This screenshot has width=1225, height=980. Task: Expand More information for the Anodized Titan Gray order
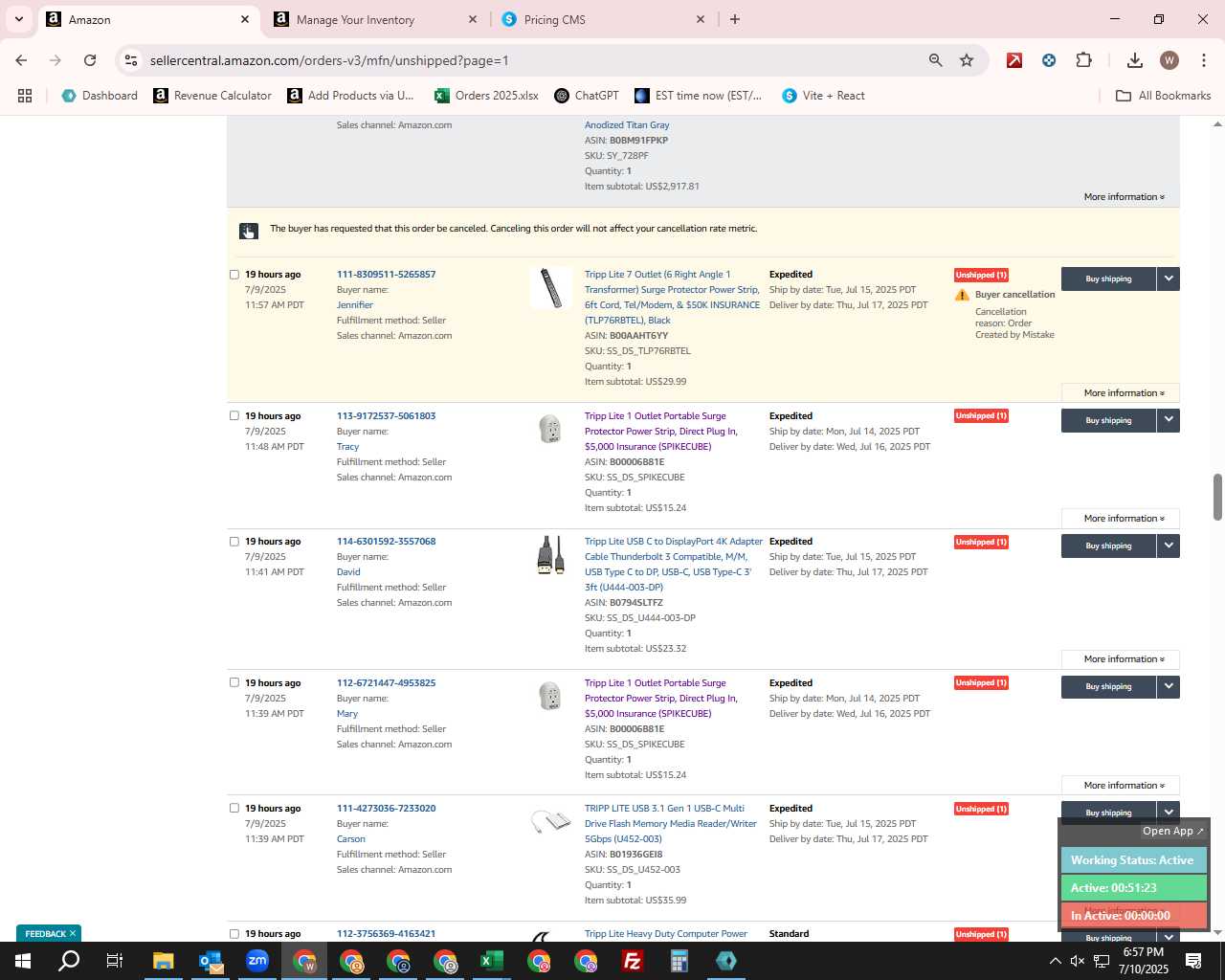1124,197
